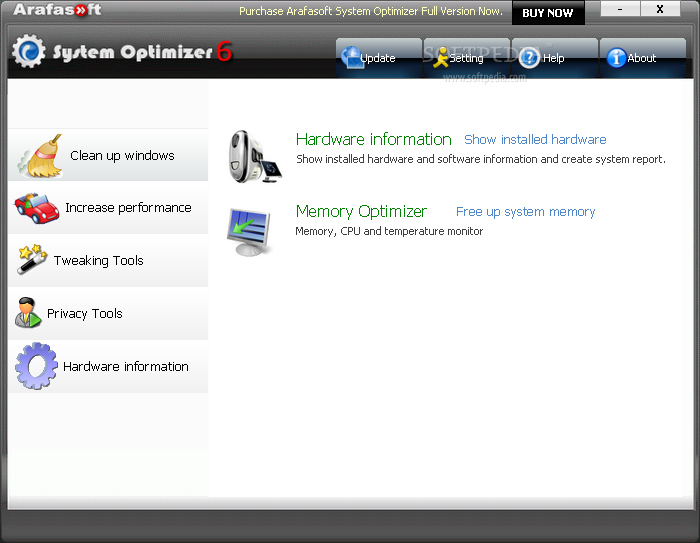Click the Privacy Tools person icon
This screenshot has width=700, height=543.
(28, 313)
